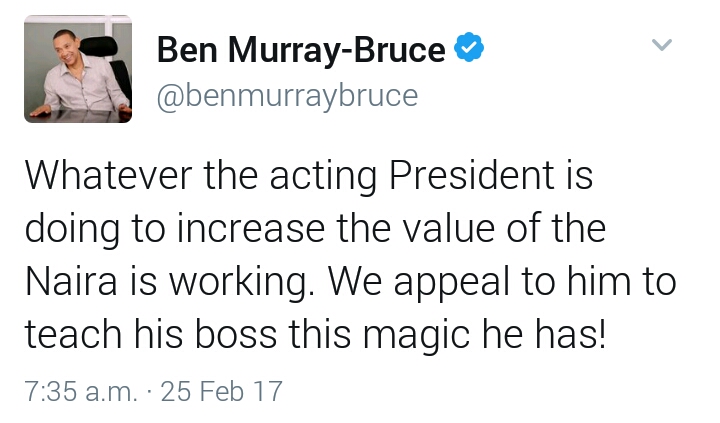This screenshot has height=423, width=720.
Task: Select the date 25 Feb 17
Action: click(219, 391)
